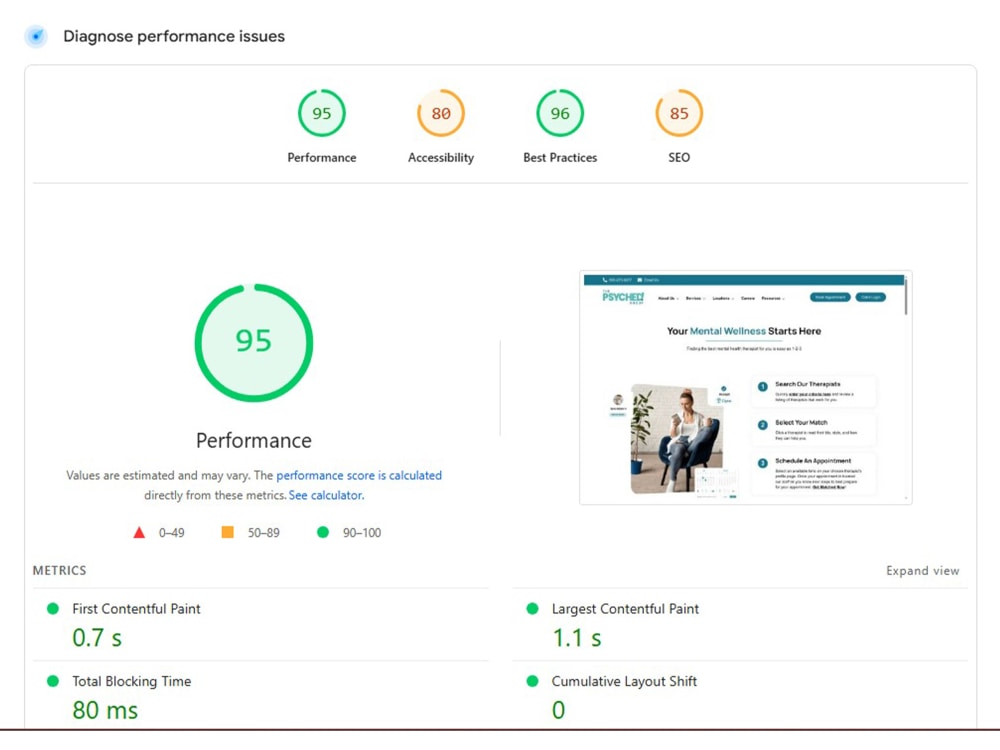This screenshot has width=1000, height=750.
Task: Click green dot beside Cumulative Layout Shift
Action: 533,681
